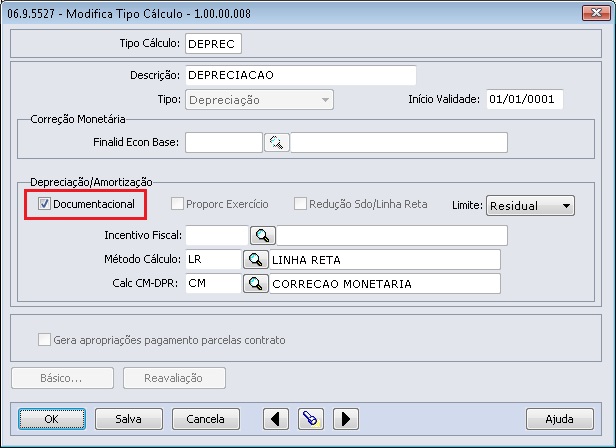The image size is (616, 448).
Task: Click the Salva button
Action: 129,419
